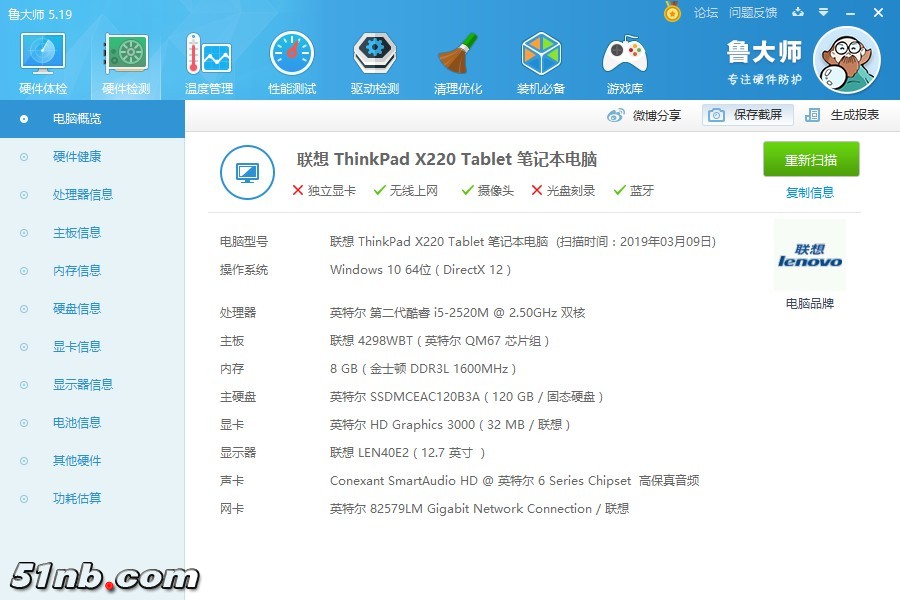This screenshot has width=900, height=600.
Task: Click the Conexant SmartAudio HD value
Action: [514, 481]
